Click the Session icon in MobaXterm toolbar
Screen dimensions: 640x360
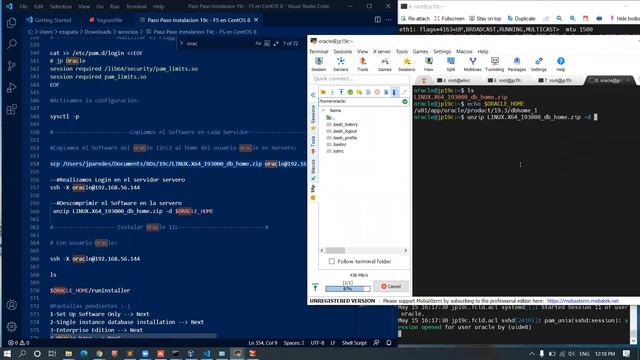[x=319, y=64]
